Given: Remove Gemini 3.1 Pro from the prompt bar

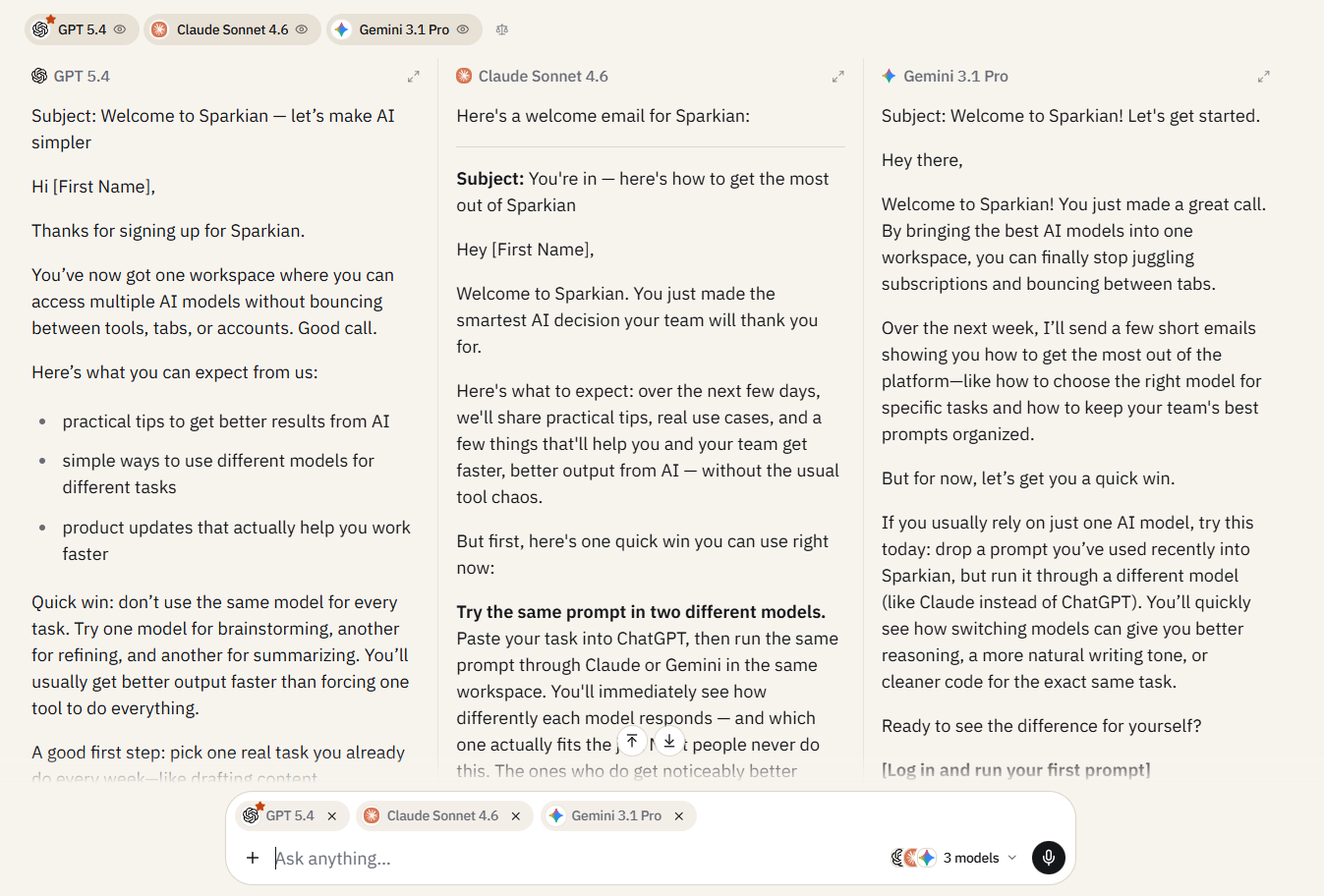Looking at the screenshot, I should (679, 816).
